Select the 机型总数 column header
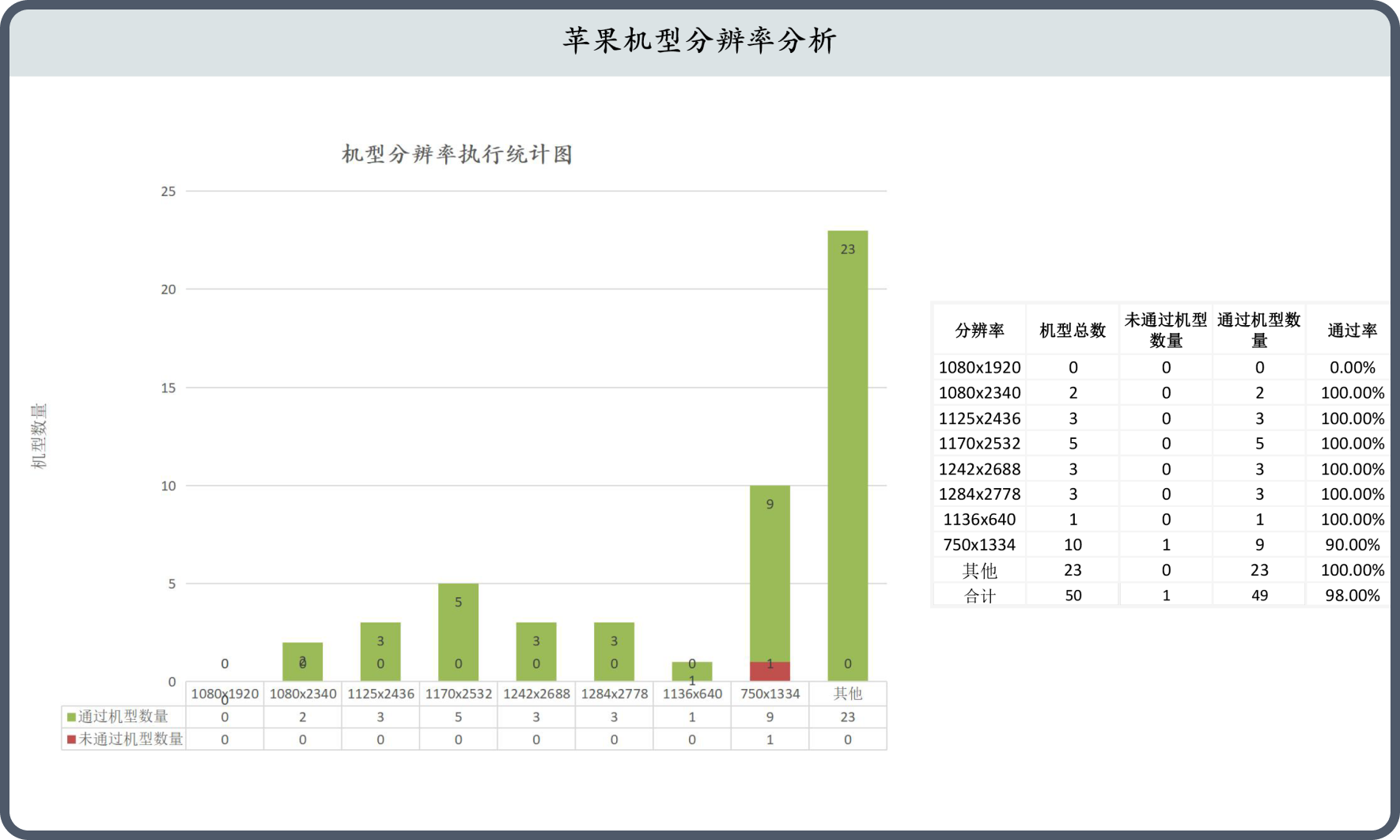The image size is (1400, 840). click(1073, 331)
